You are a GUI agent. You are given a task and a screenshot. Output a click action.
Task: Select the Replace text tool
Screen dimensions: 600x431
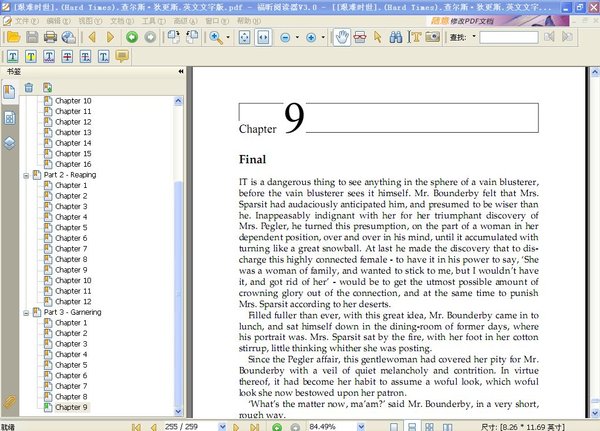85,57
